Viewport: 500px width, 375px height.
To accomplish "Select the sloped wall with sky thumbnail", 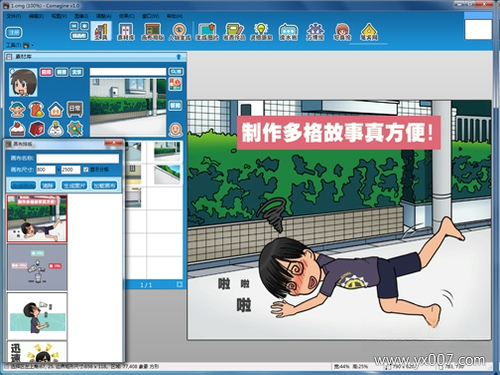I will [167, 174].
